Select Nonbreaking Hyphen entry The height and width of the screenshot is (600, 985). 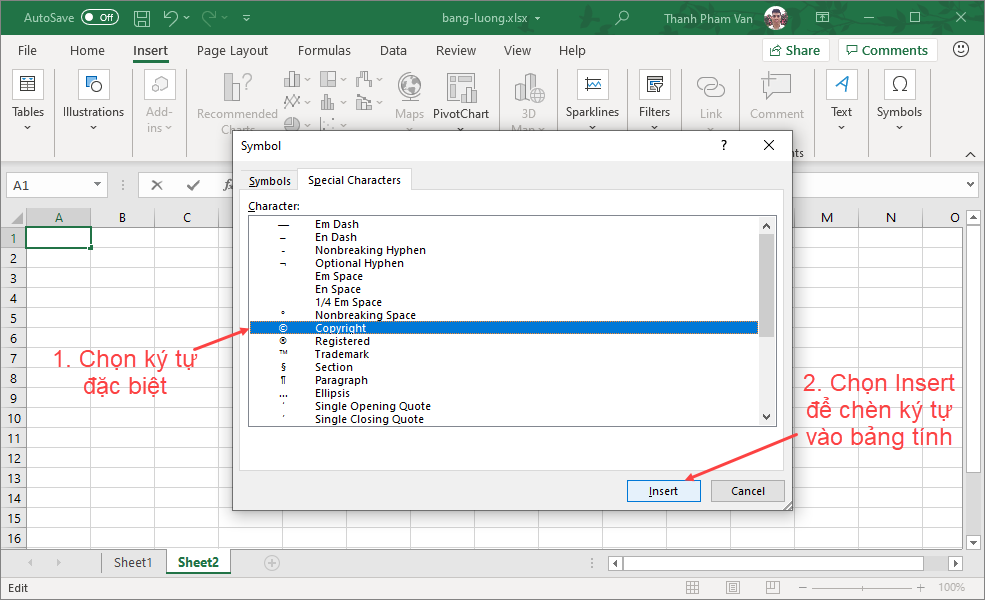[x=504, y=250]
